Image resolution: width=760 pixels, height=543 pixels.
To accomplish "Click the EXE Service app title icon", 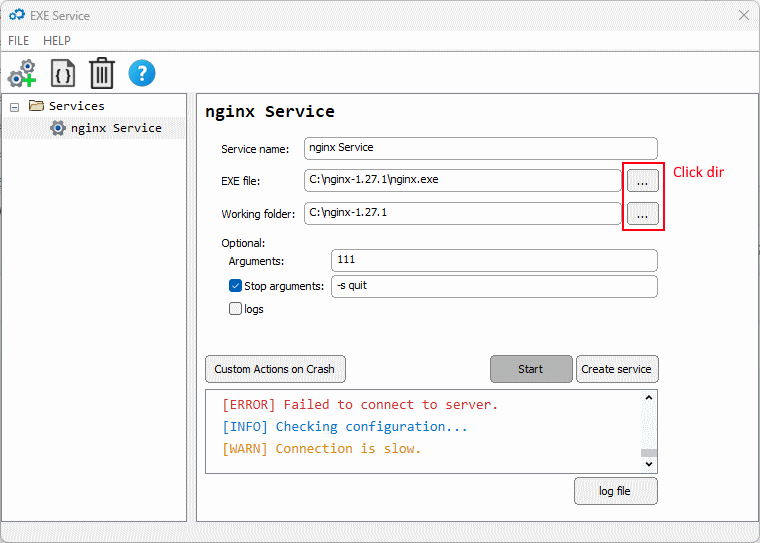I will point(16,15).
